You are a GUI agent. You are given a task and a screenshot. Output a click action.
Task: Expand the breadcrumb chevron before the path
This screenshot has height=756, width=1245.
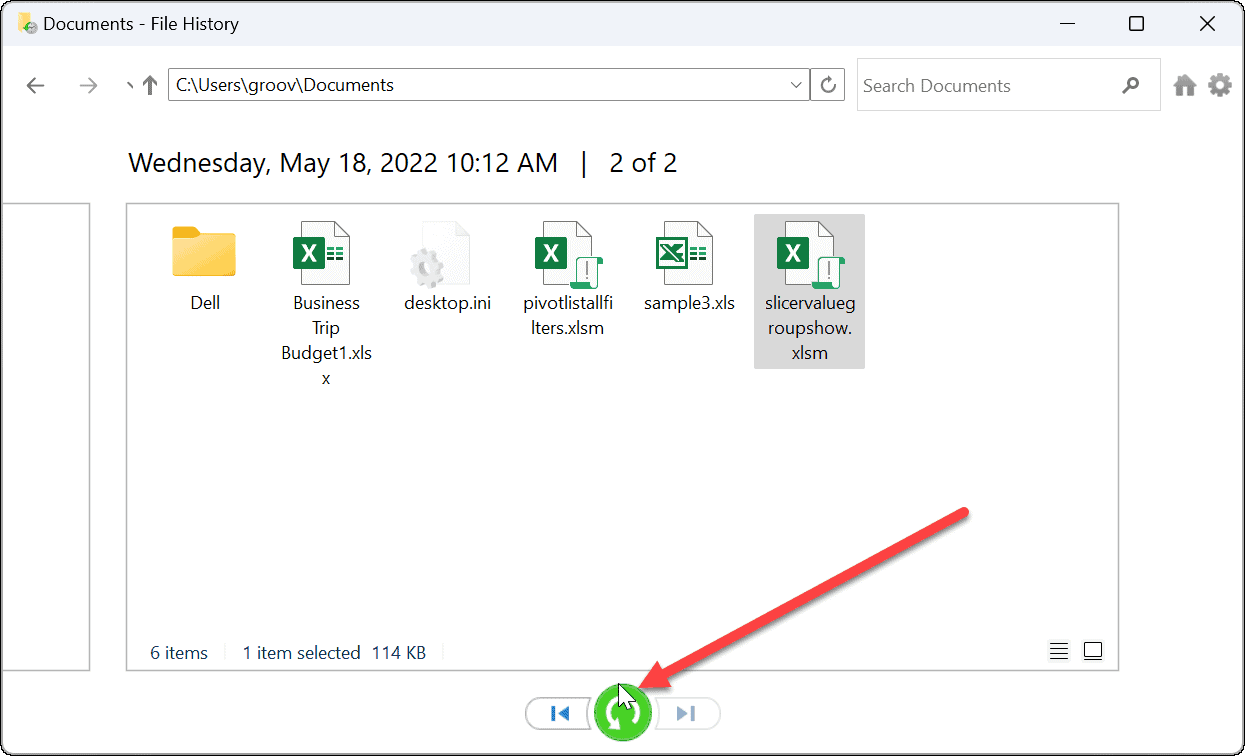pos(129,84)
